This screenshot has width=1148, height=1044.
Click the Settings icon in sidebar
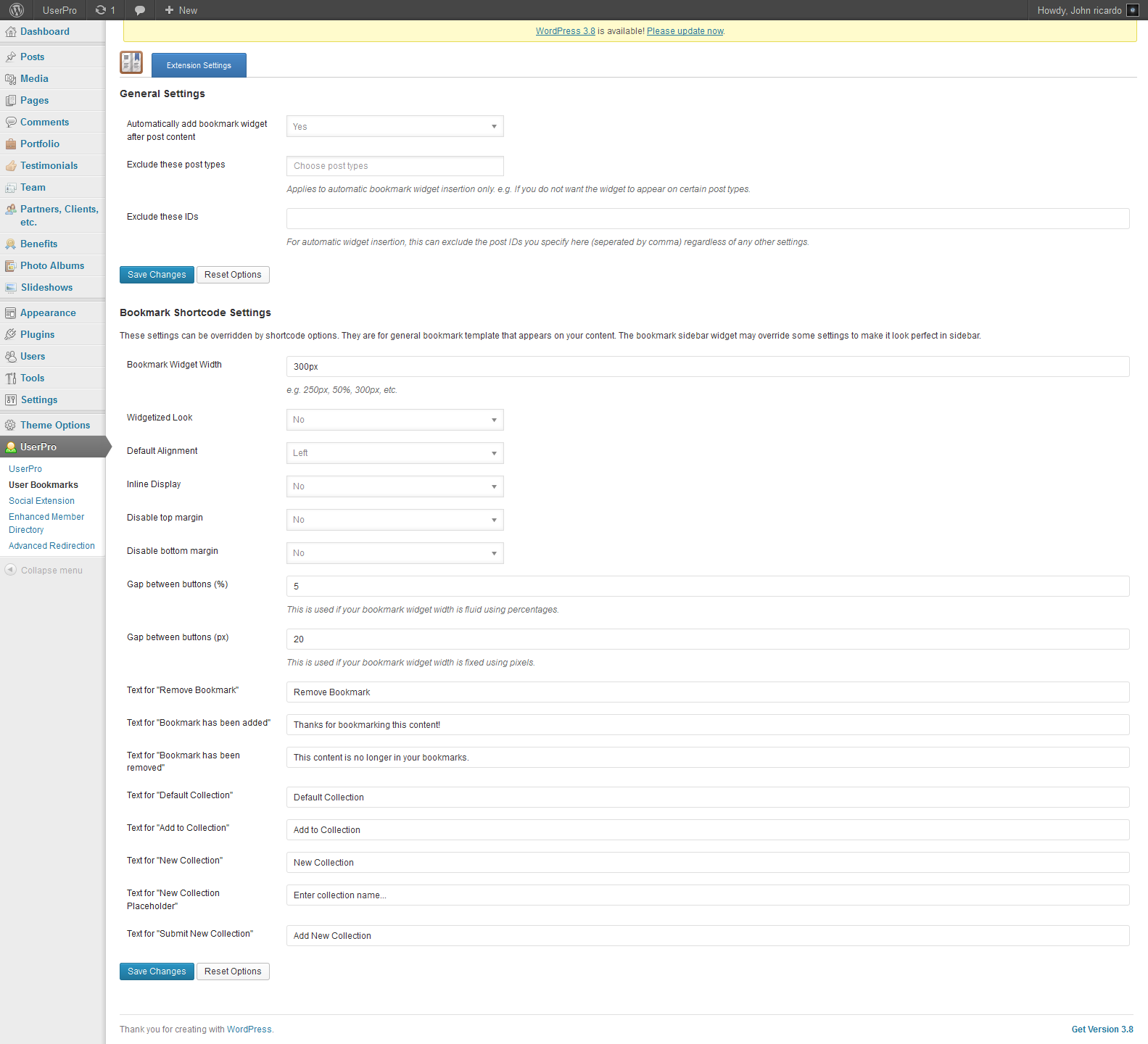pyautogui.click(x=11, y=400)
